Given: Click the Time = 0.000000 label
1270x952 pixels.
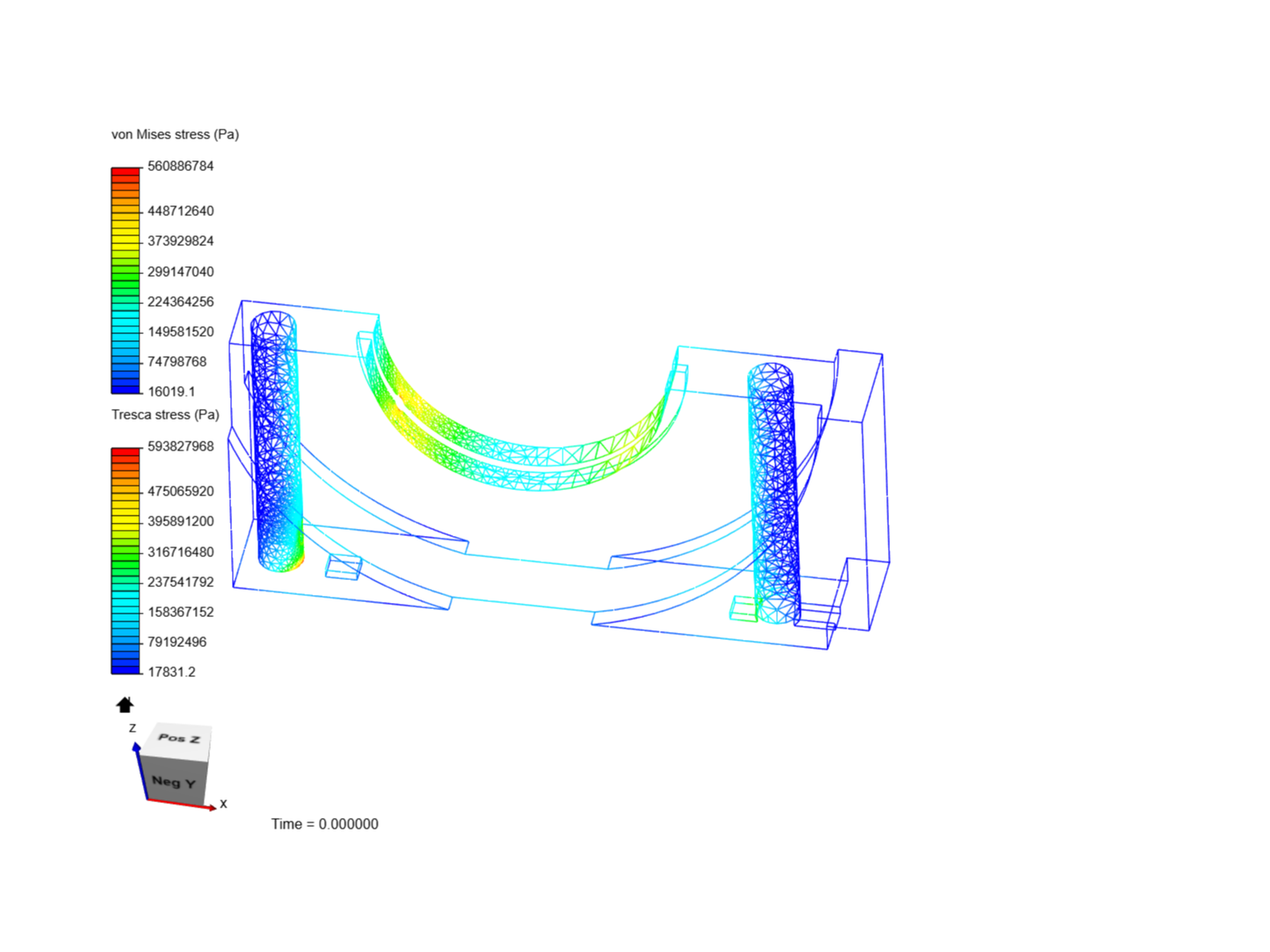Looking at the screenshot, I should (325, 824).
